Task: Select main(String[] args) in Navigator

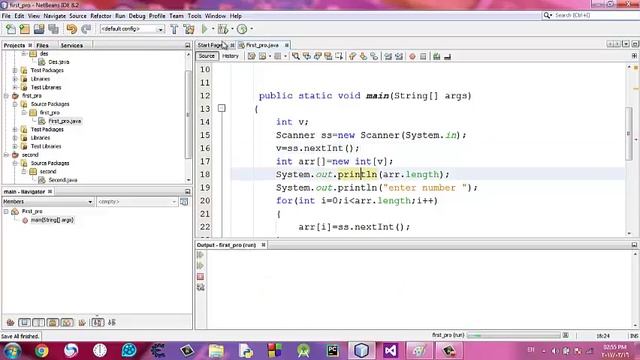Action: (x=52, y=220)
